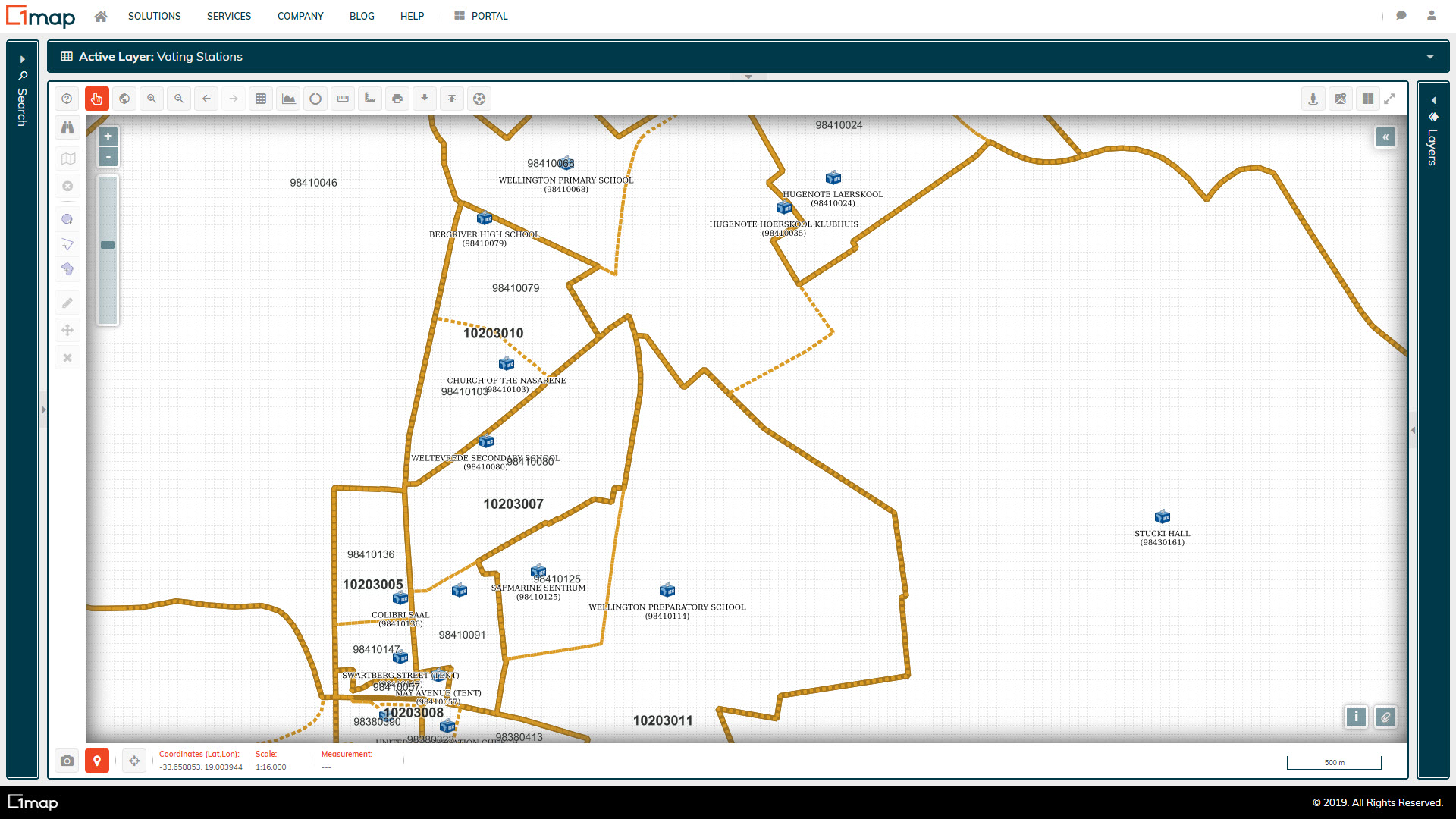
Task: Click the download arrow tool
Action: point(425,99)
